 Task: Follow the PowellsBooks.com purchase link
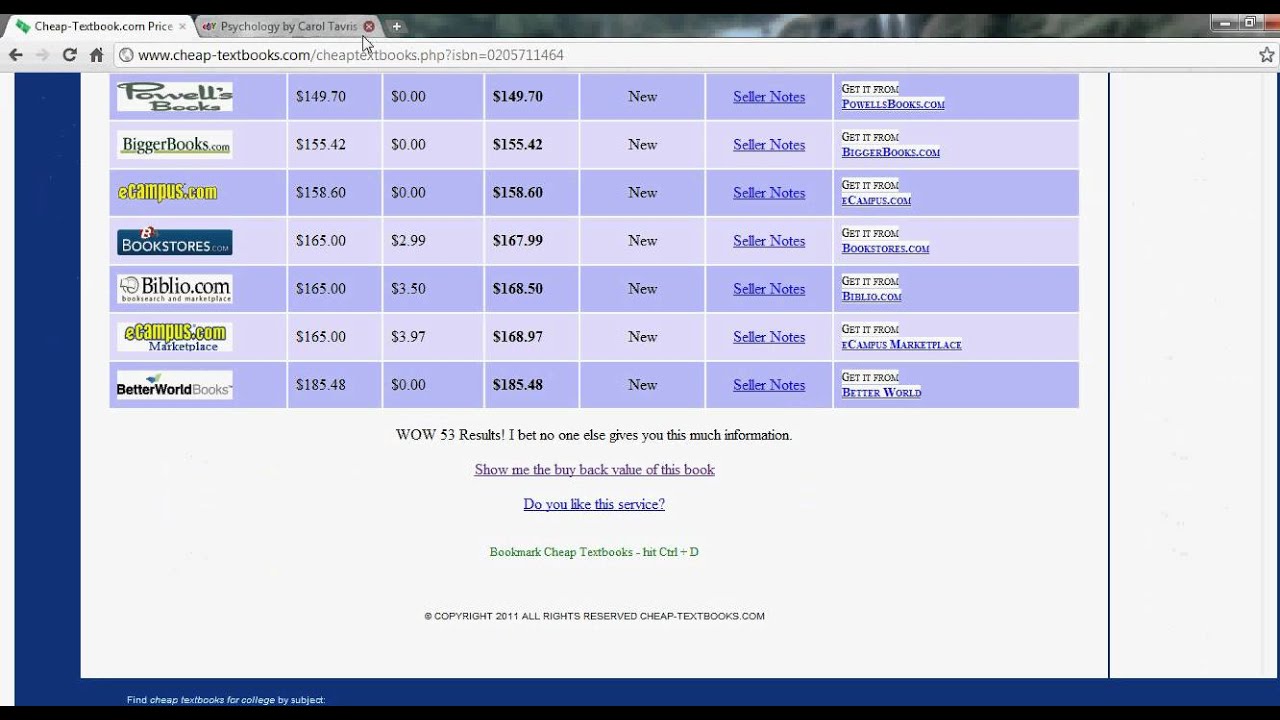[x=893, y=104]
